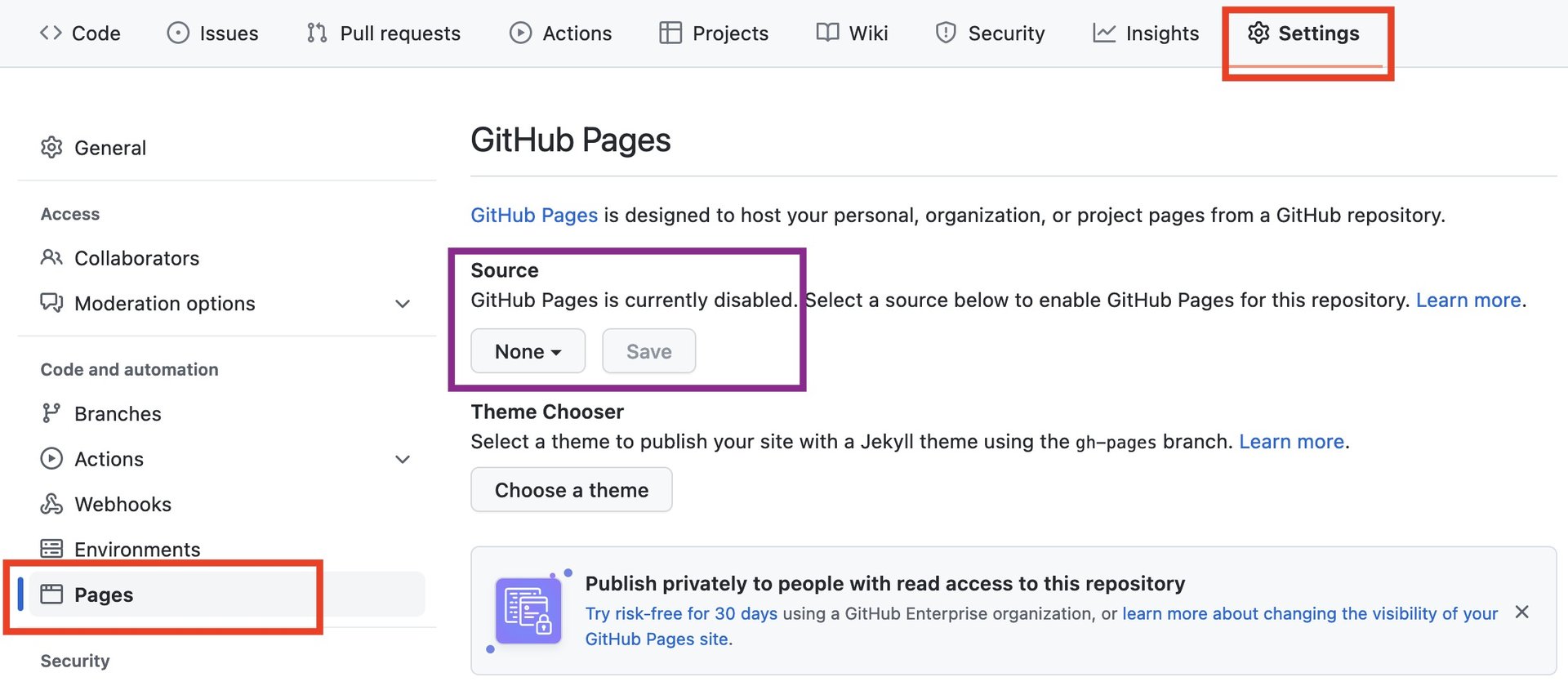1568x686 pixels.
Task: Click the Pages browser window icon
Action: click(x=51, y=594)
